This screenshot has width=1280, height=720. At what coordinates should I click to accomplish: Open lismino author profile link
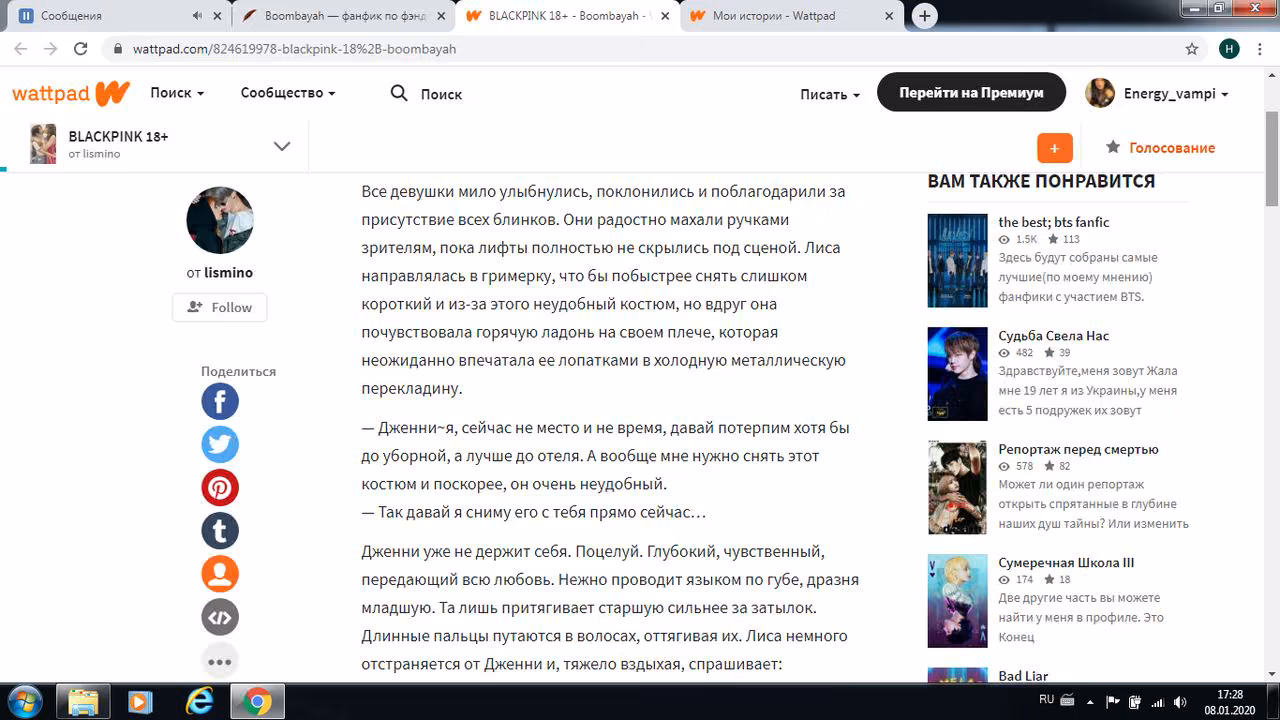[x=228, y=272]
